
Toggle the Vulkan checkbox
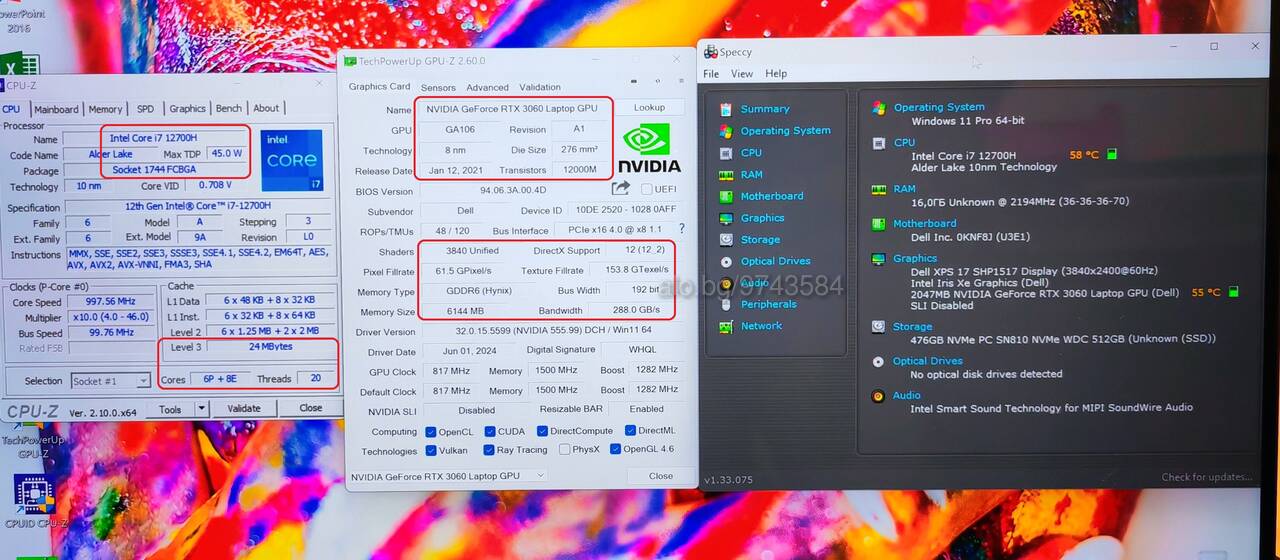click(430, 450)
